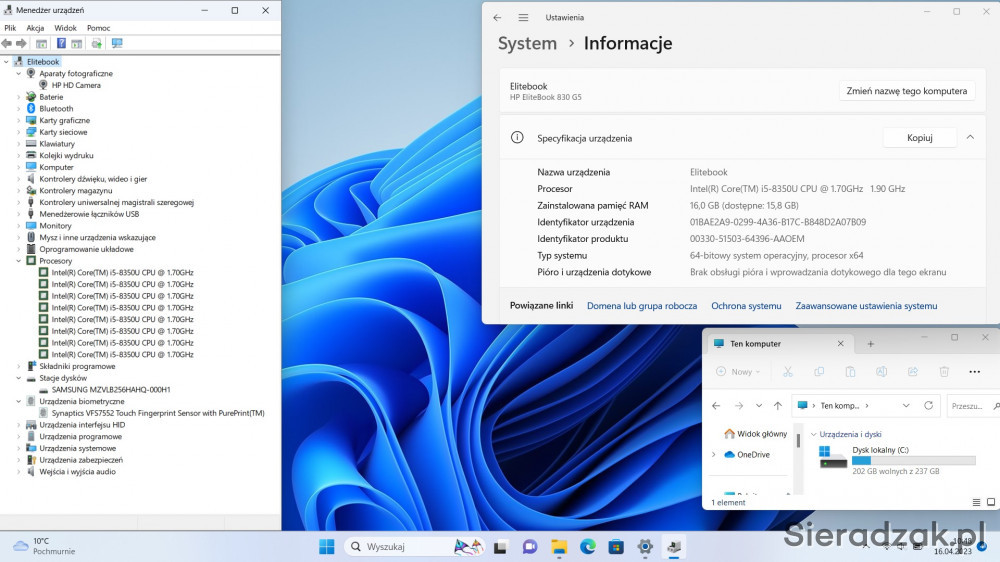Collapse the Stacje dysków node

point(18,378)
